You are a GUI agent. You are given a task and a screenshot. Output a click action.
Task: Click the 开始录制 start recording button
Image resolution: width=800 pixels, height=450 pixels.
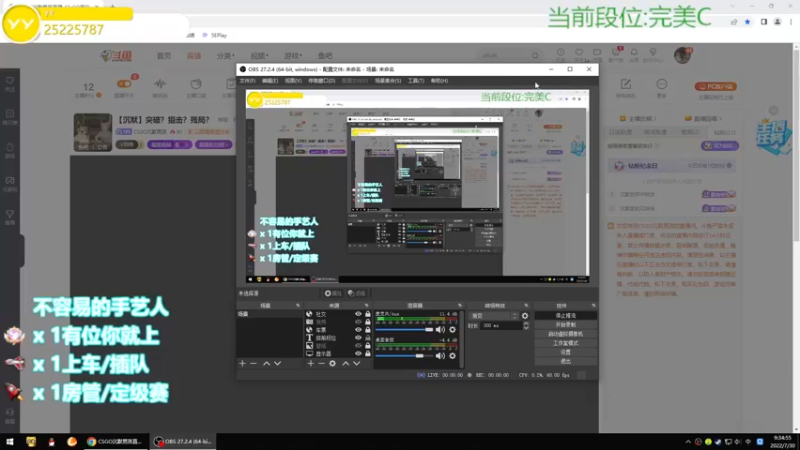click(x=565, y=325)
